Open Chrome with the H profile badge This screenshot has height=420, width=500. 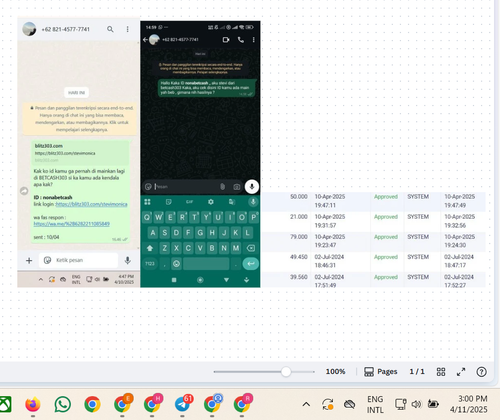click(x=152, y=403)
